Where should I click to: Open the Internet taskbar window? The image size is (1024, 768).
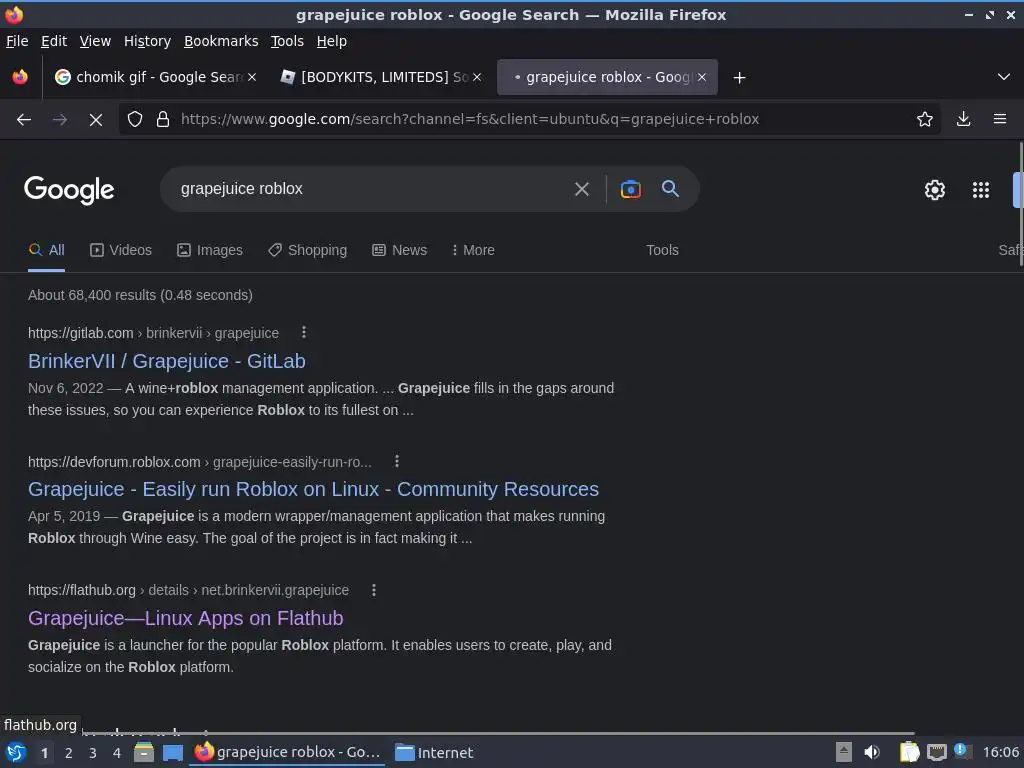434,753
